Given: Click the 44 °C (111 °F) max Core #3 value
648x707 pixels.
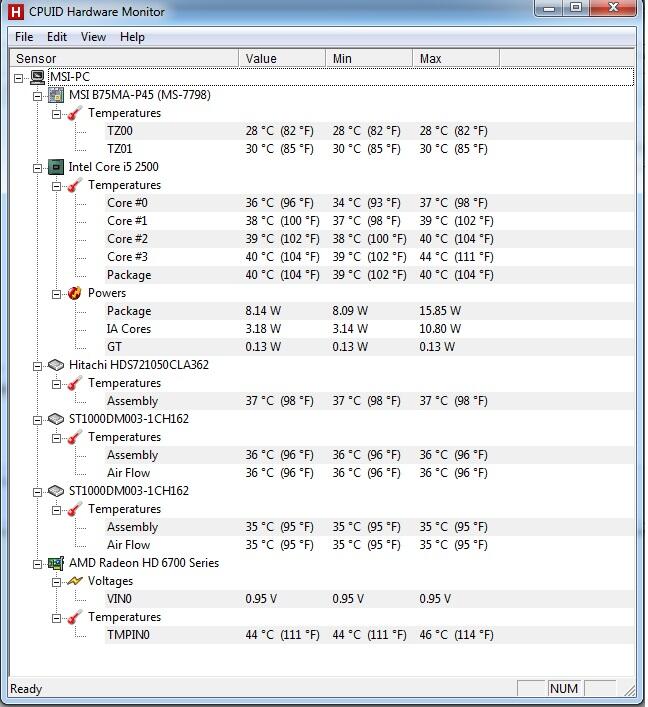Looking at the screenshot, I should 456,257.
